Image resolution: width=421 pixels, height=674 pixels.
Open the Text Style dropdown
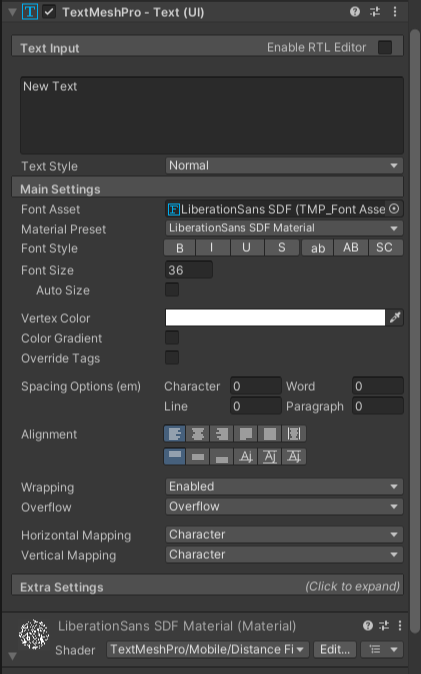(284, 165)
